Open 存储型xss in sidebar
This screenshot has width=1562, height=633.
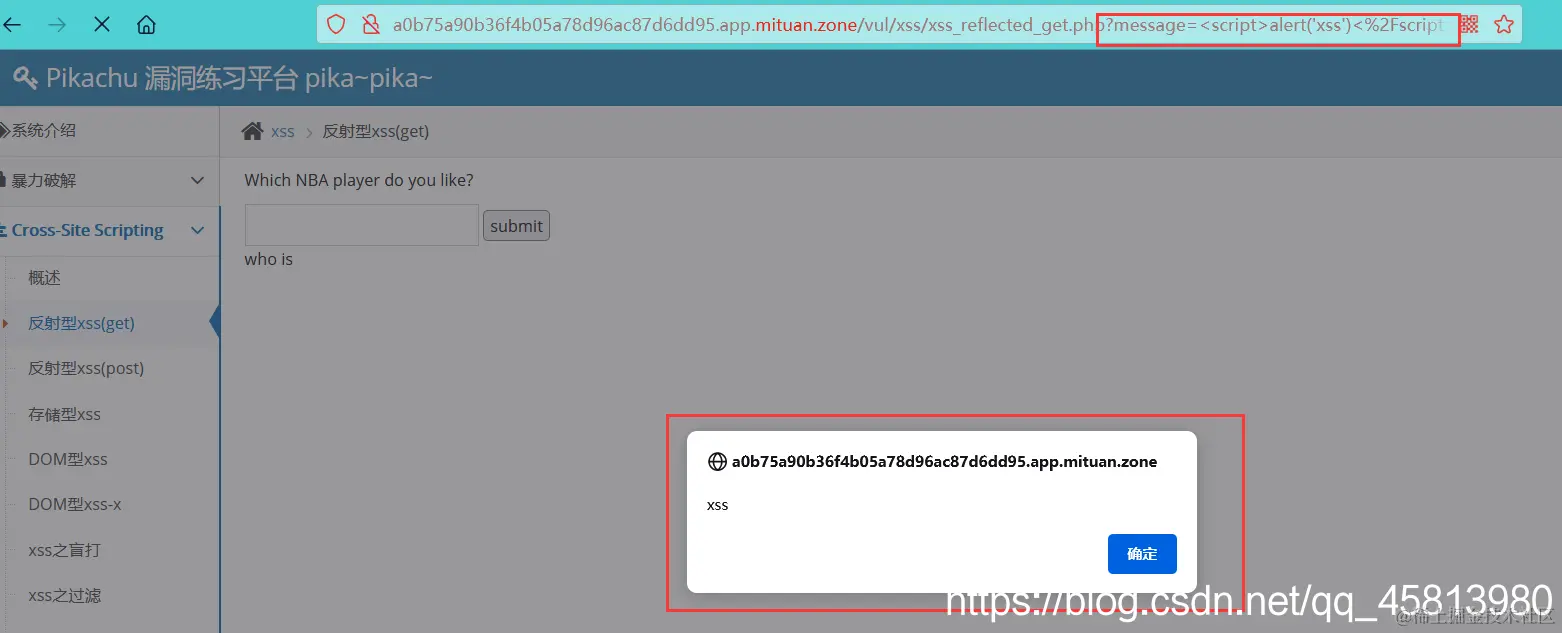click(64, 414)
